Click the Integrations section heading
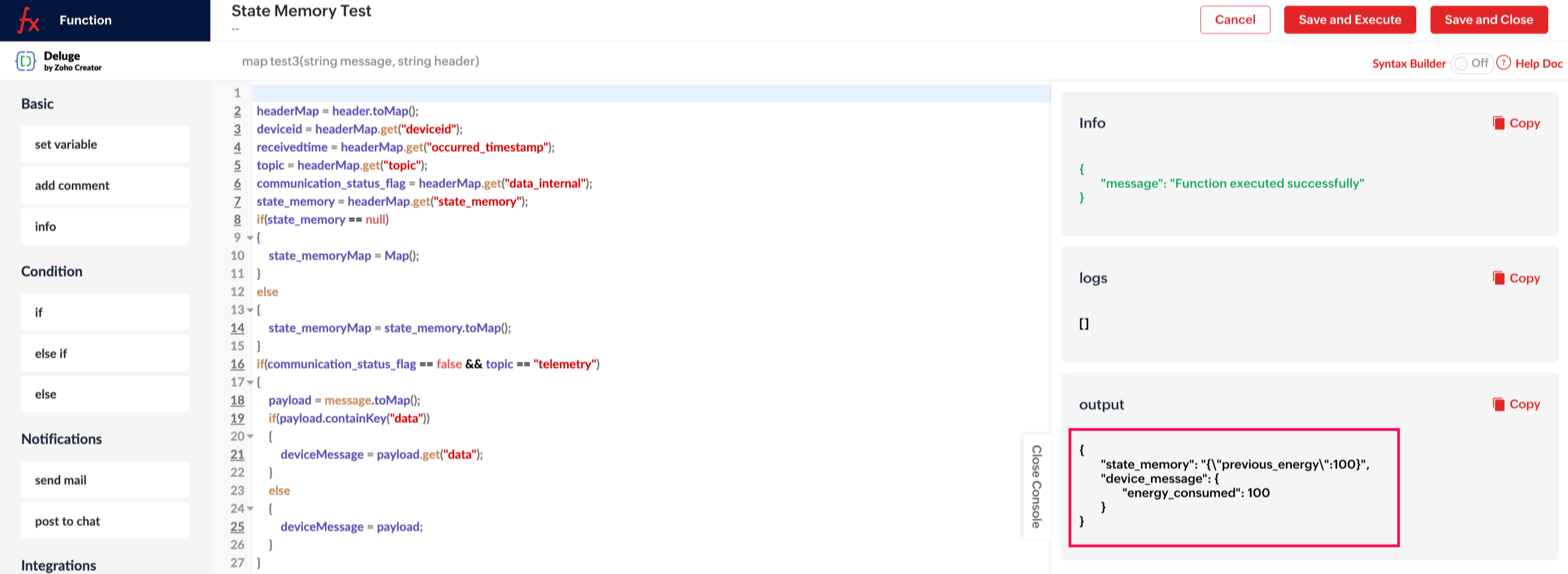 coord(59,565)
